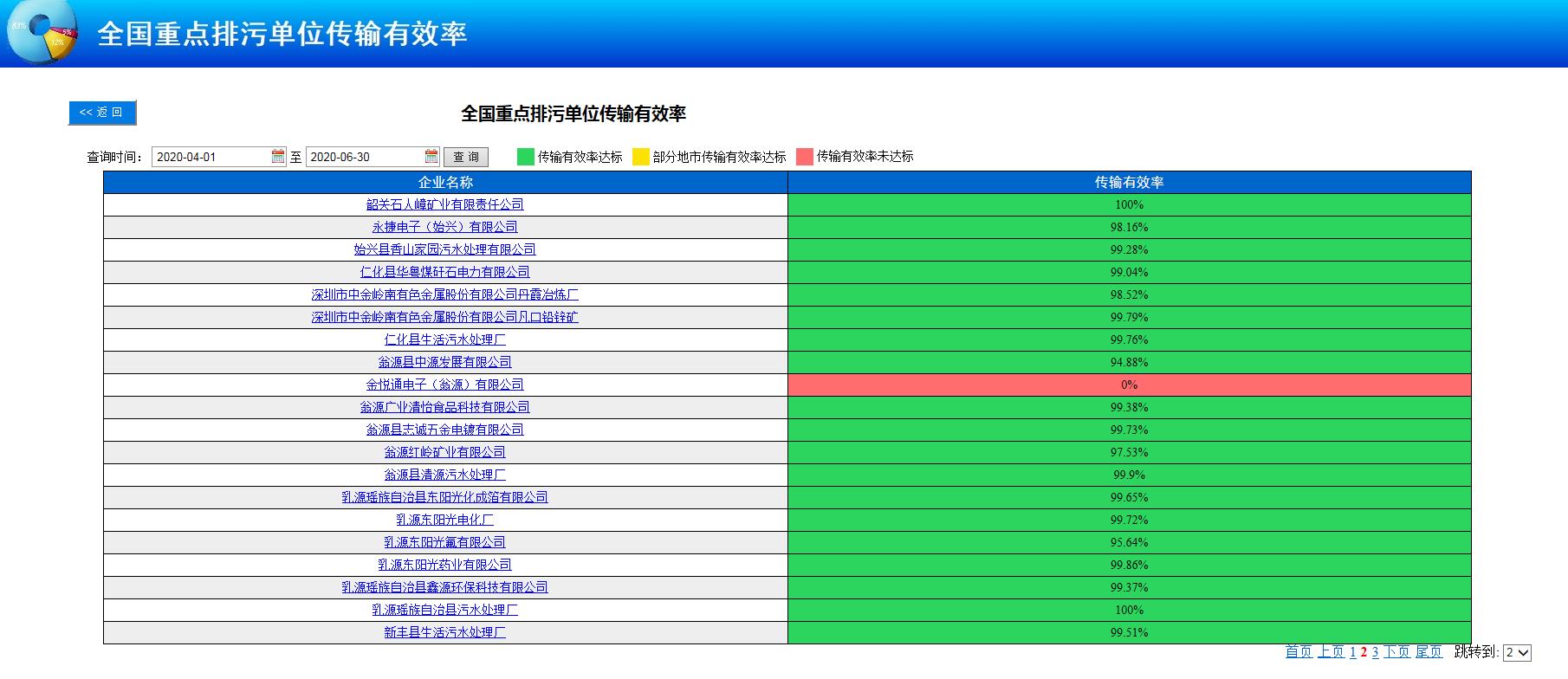Go to 首页 first page
The image size is (1568, 679).
coord(1299,652)
